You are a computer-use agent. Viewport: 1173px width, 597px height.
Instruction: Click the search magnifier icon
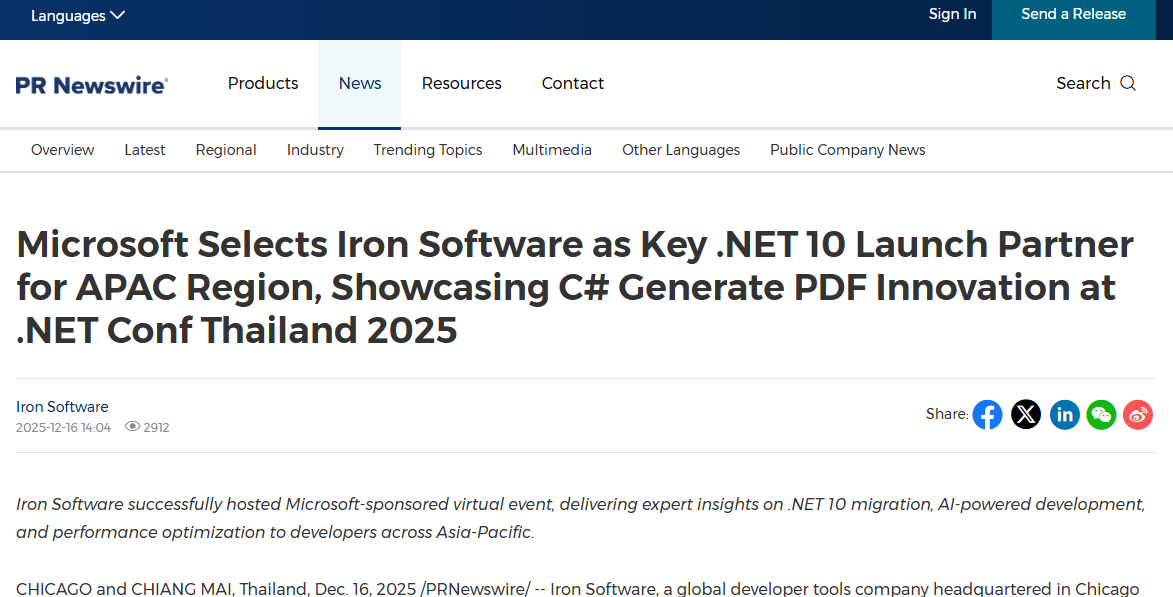coord(1128,83)
